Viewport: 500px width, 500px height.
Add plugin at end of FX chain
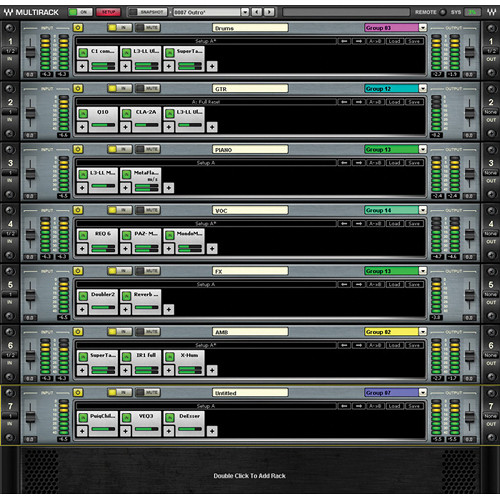click(169, 309)
